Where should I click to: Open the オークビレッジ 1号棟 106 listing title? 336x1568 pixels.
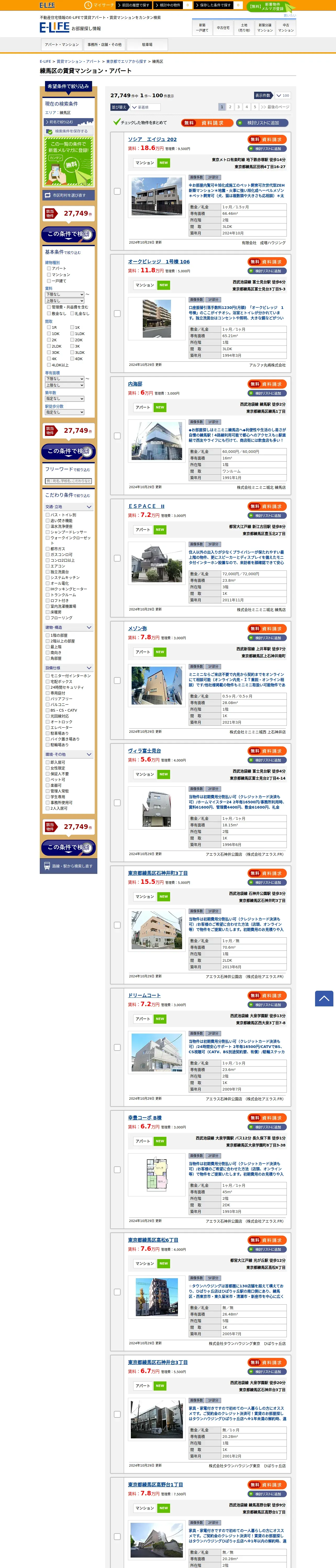pos(159,262)
